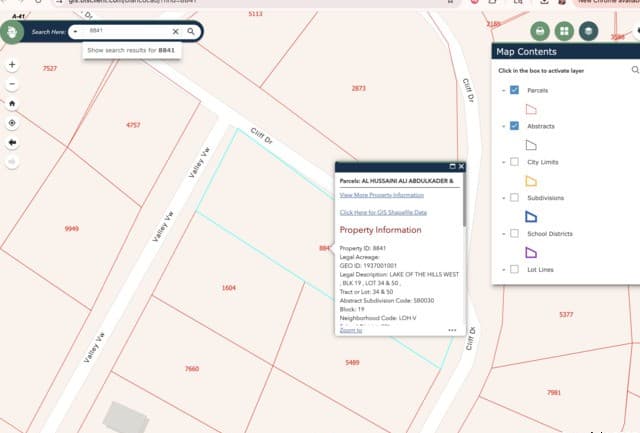Collapse the Subdivisions layer legend arrow

[503, 198]
